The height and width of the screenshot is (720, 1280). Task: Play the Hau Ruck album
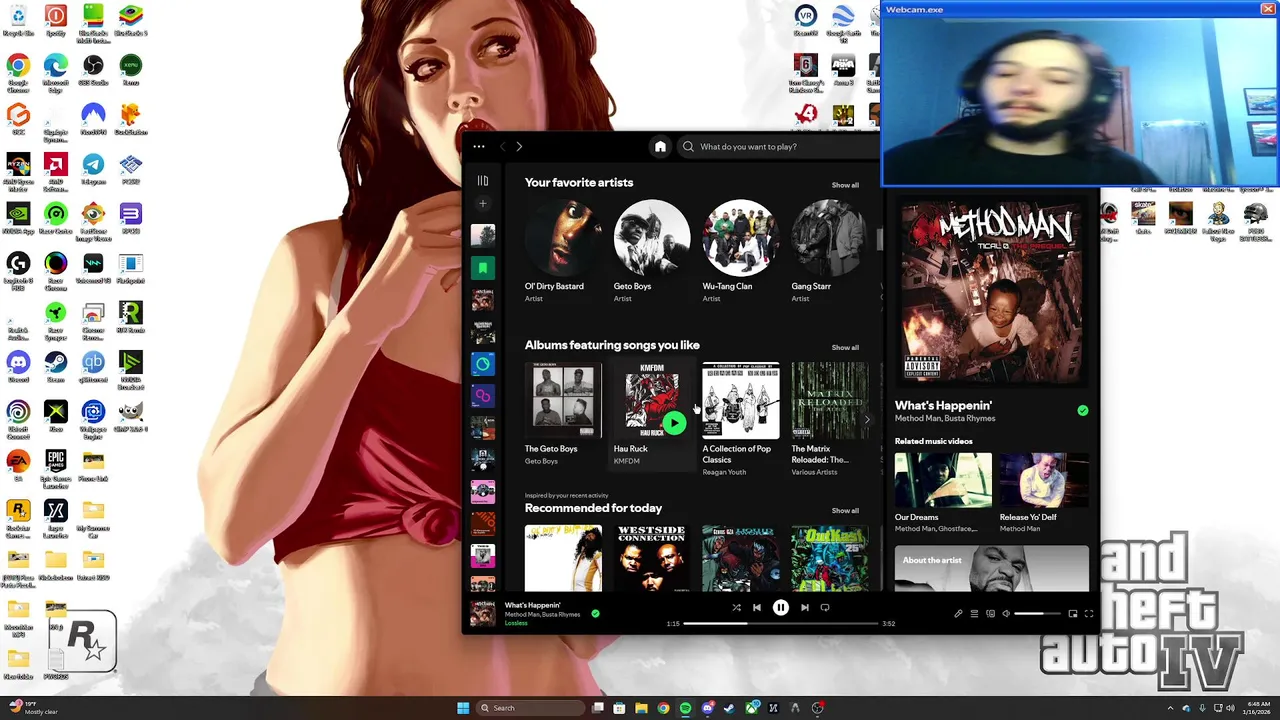[x=674, y=423]
